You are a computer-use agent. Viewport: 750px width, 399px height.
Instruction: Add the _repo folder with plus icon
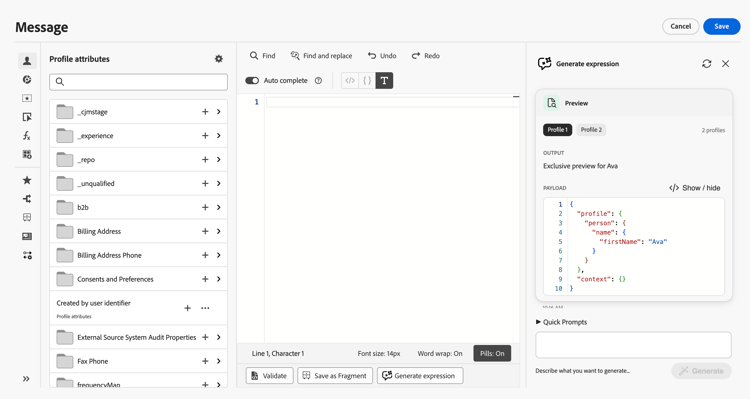pyautogui.click(x=205, y=159)
